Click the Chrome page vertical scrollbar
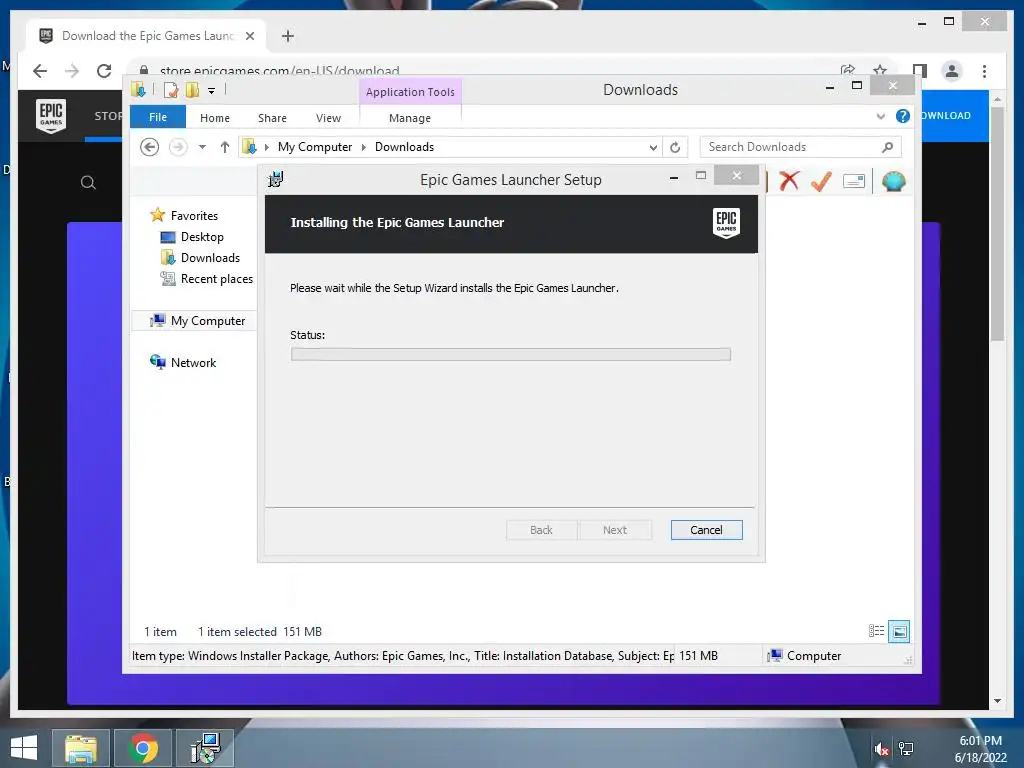The width and height of the screenshot is (1024, 768). click(997, 223)
